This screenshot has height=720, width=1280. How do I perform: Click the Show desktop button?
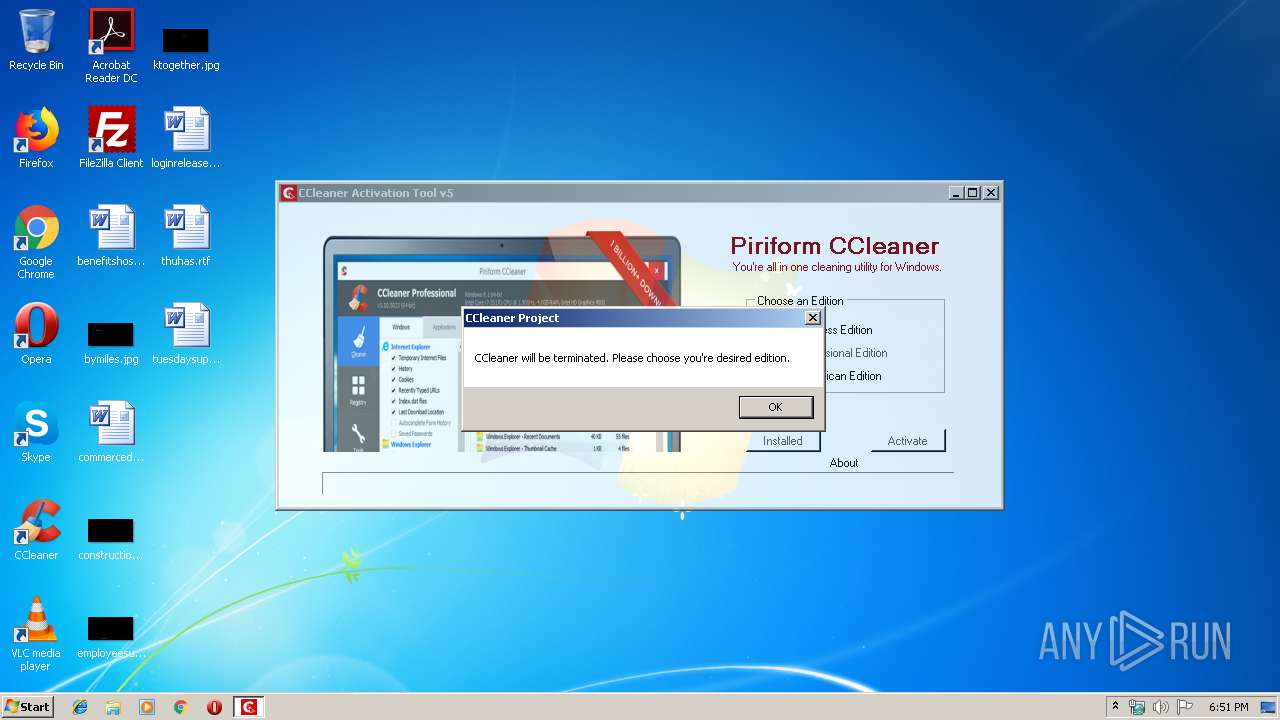tap(1270, 707)
